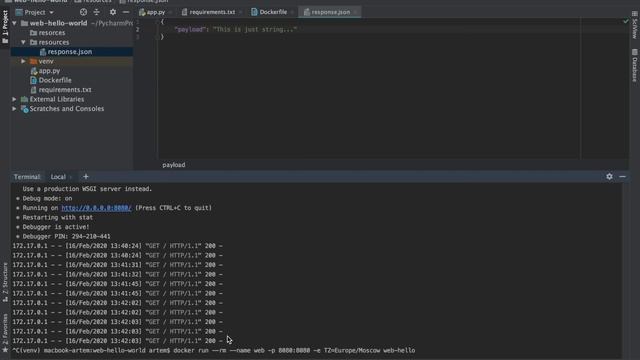Open the Database side panel
The width and height of the screenshot is (640, 360).
[635, 65]
